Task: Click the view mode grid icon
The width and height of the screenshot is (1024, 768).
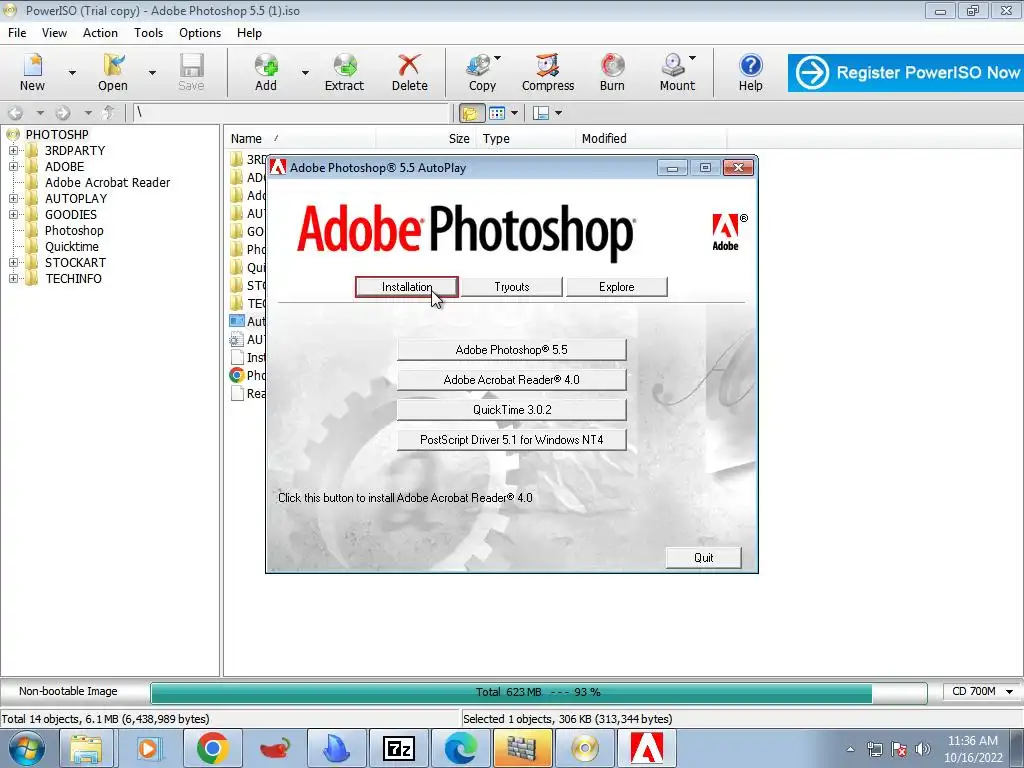Action: pos(497,113)
